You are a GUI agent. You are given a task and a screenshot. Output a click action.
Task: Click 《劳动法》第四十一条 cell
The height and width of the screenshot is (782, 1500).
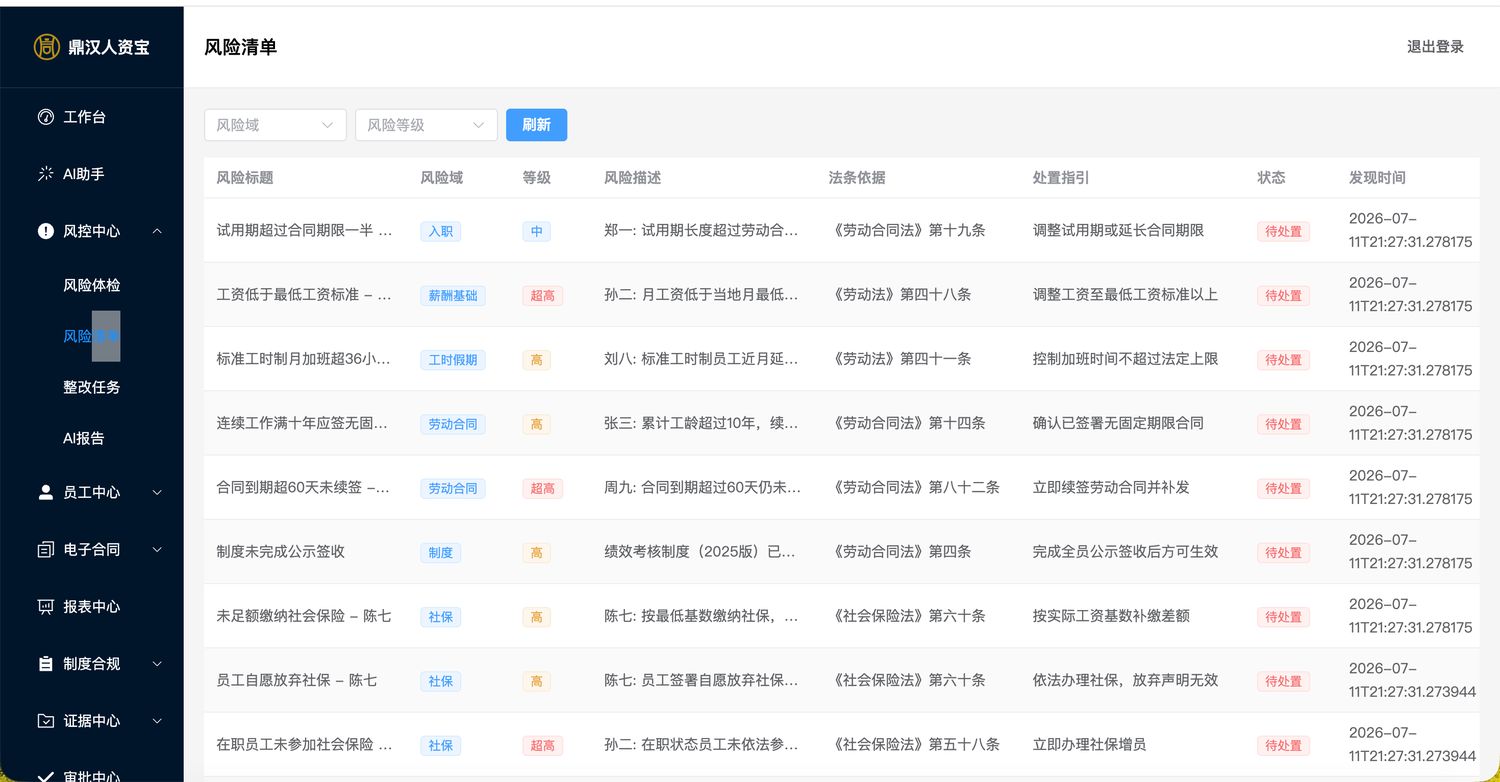tap(900, 358)
